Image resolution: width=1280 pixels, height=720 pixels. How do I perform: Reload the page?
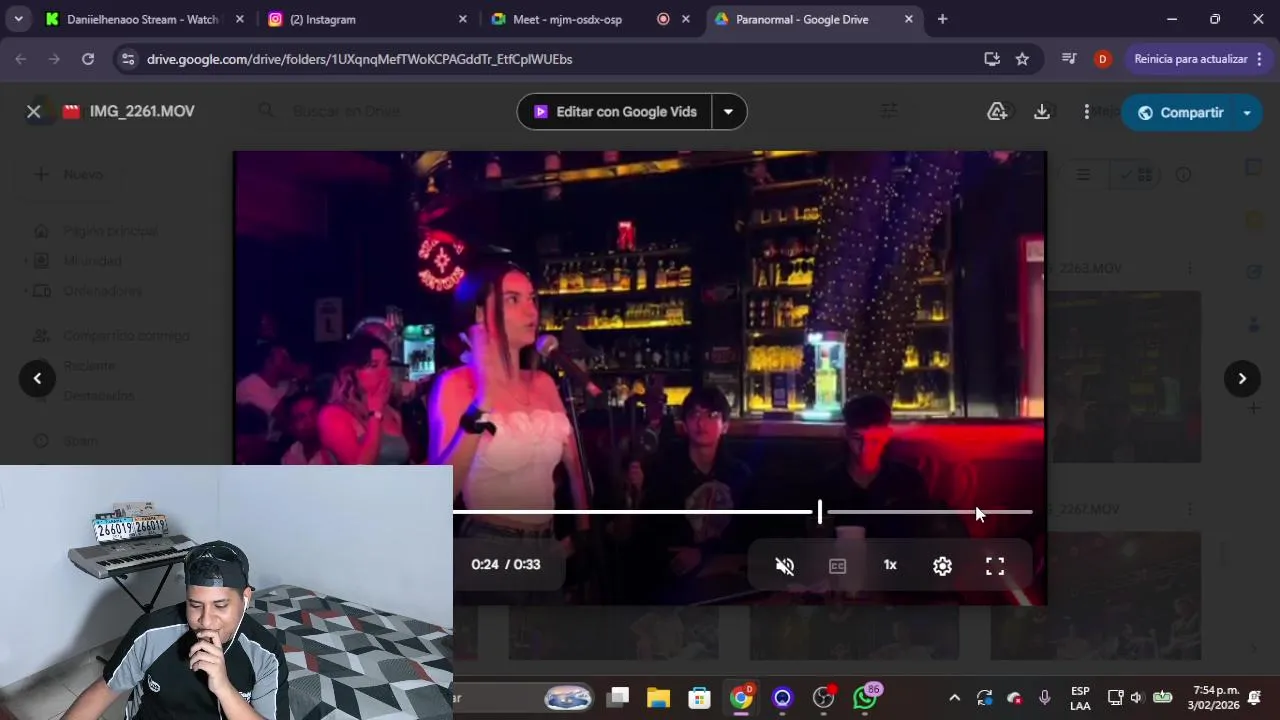point(88,59)
